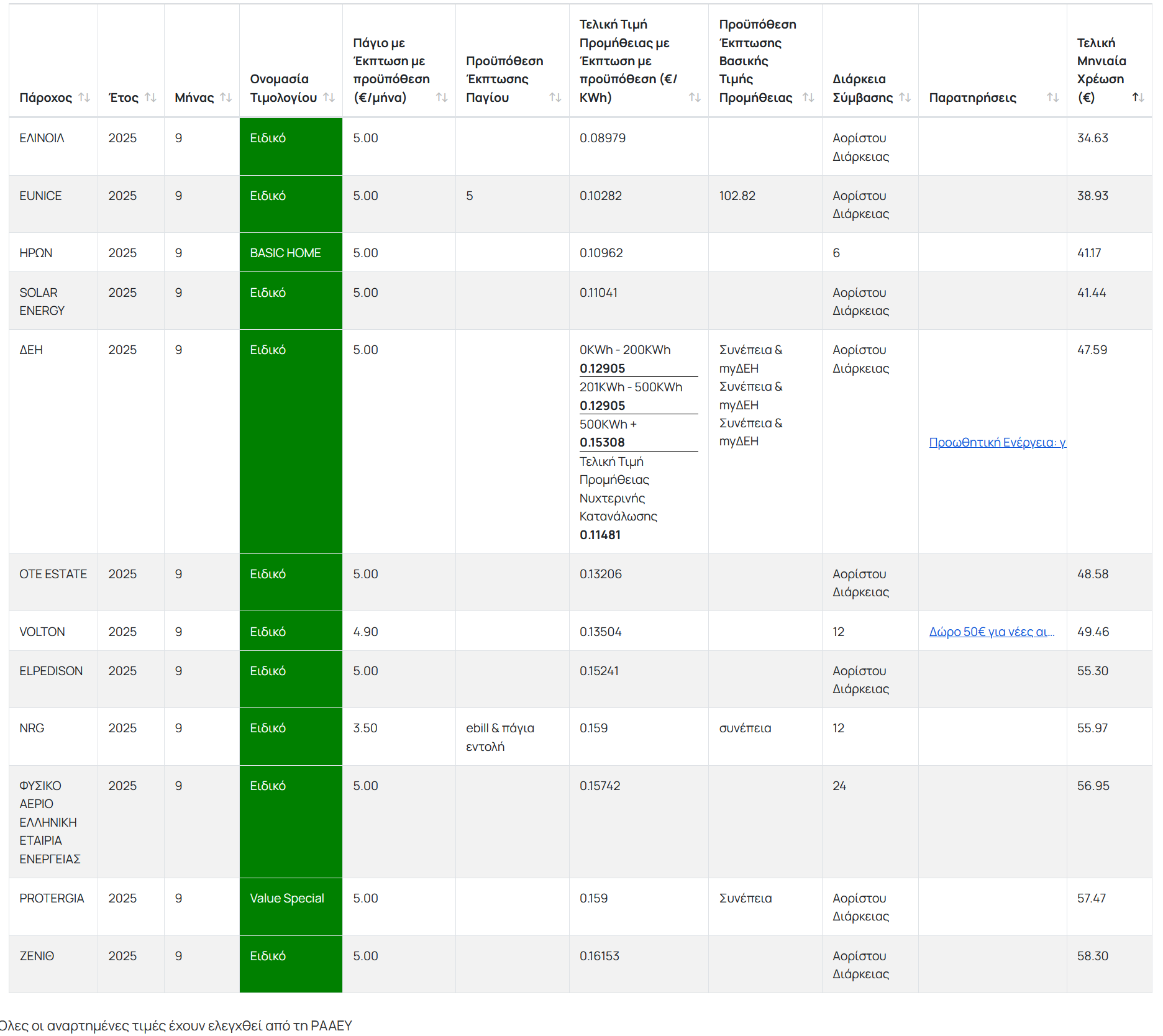1163x1036 pixels.
Task: Click the 0.15742 price value
Action: (600, 786)
